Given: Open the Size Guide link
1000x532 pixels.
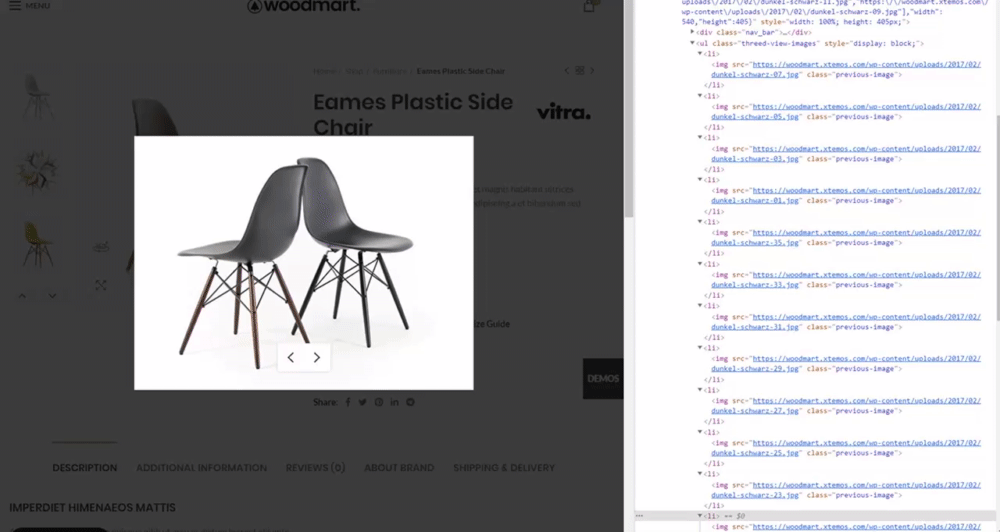Looking at the screenshot, I should pyautogui.click(x=492, y=324).
